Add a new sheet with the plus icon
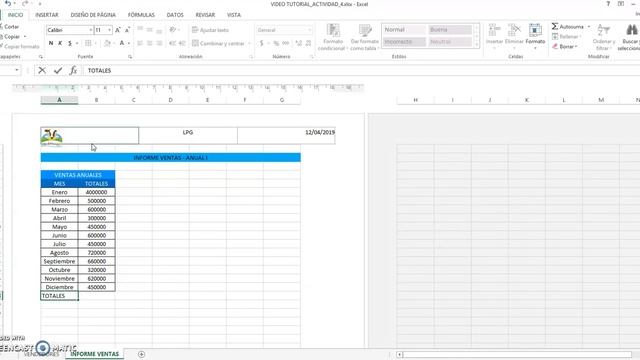This screenshot has height=360, width=640. (141, 354)
